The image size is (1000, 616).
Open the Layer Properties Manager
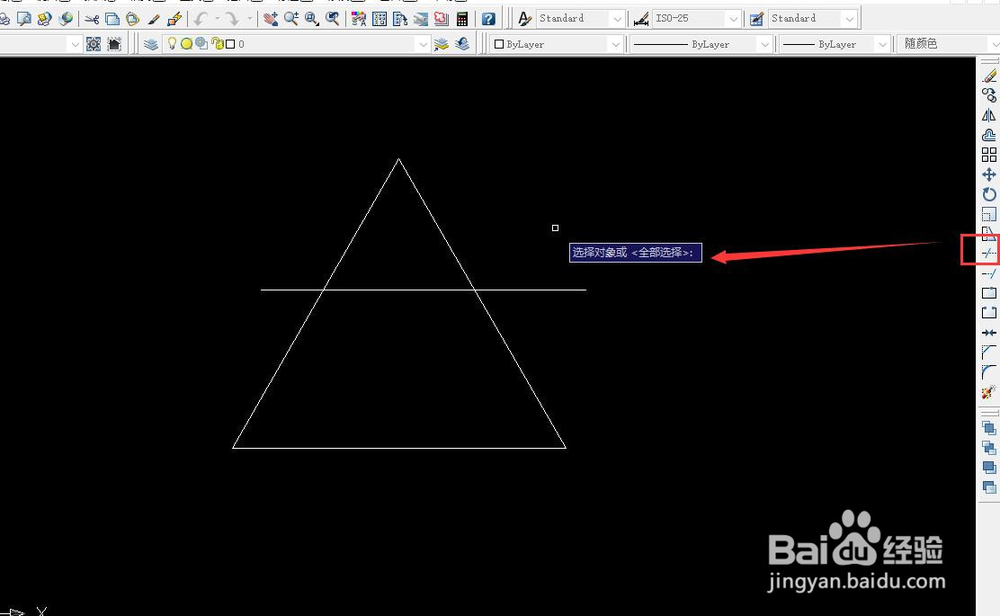[x=151, y=44]
